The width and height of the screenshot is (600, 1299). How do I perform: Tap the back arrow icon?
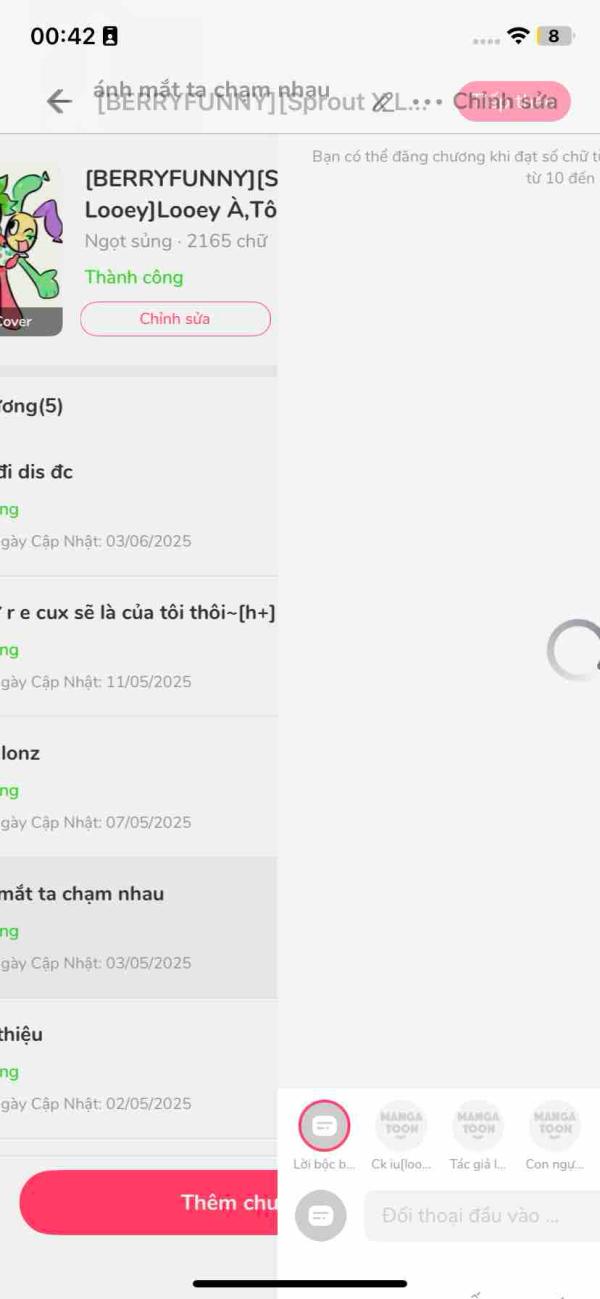click(x=59, y=101)
